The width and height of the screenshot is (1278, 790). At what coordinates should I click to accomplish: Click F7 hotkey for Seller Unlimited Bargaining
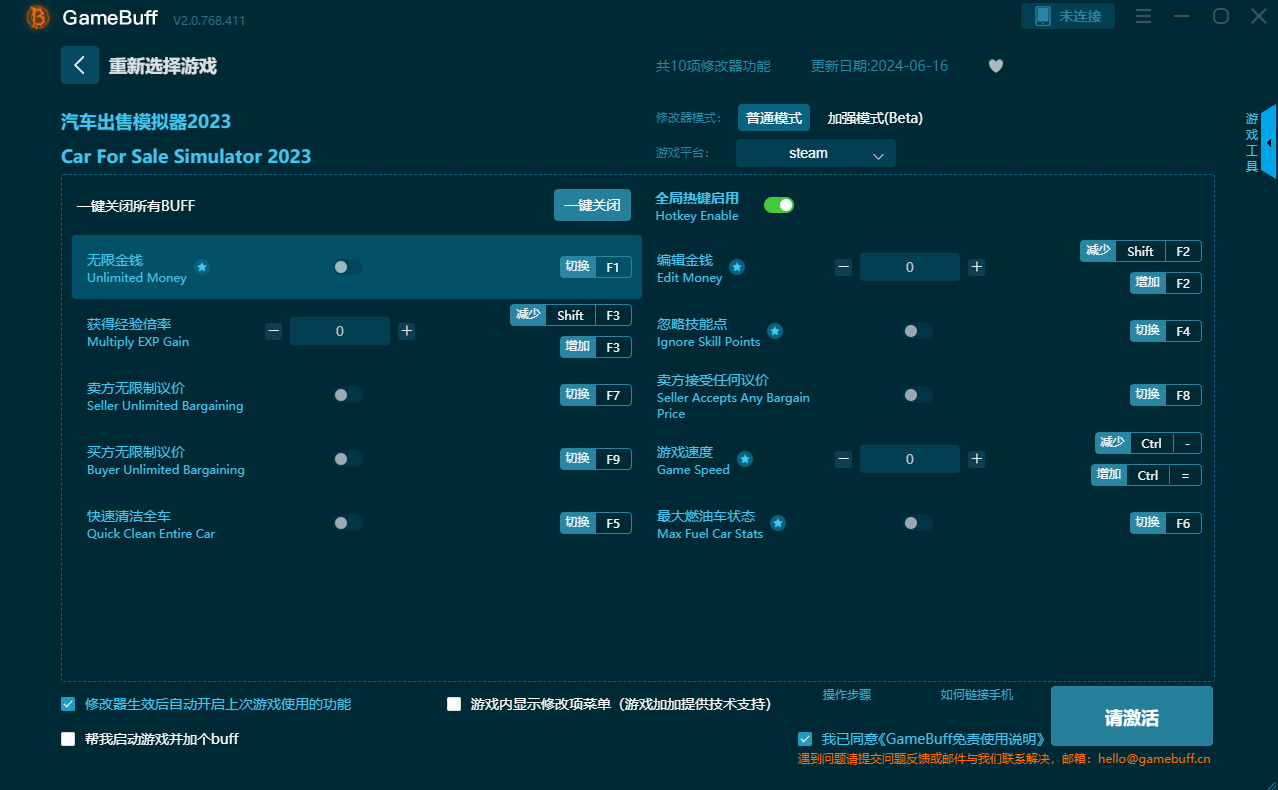pyautogui.click(x=596, y=395)
